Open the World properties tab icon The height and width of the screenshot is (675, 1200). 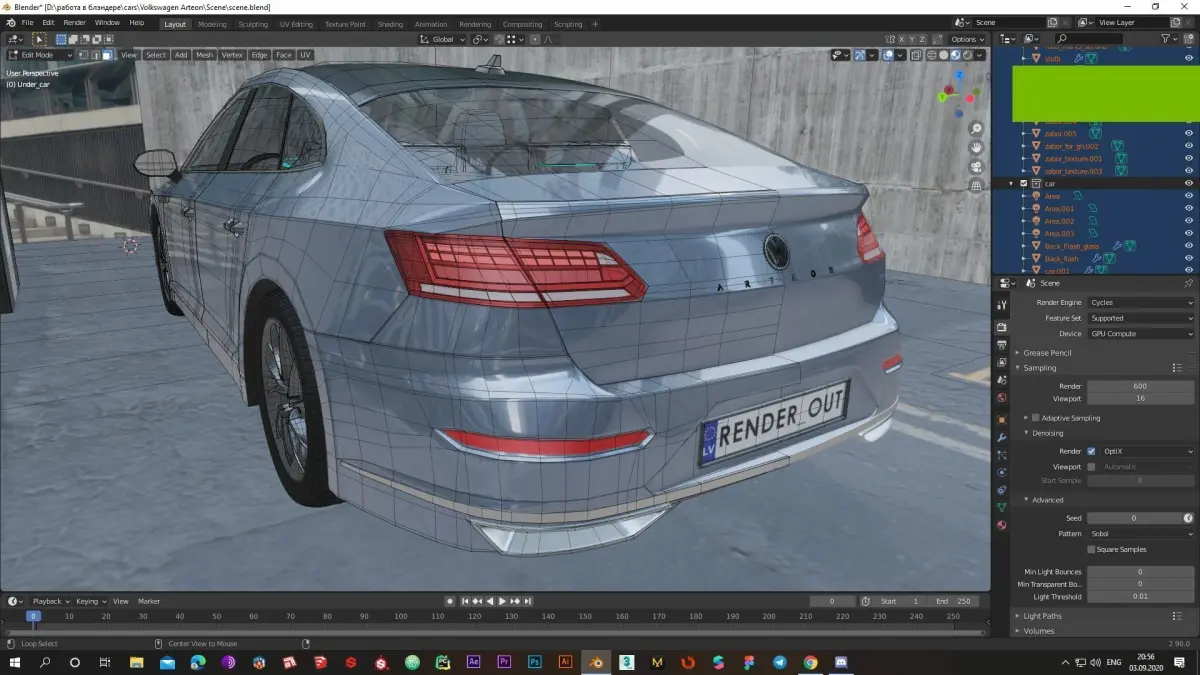[1001, 398]
